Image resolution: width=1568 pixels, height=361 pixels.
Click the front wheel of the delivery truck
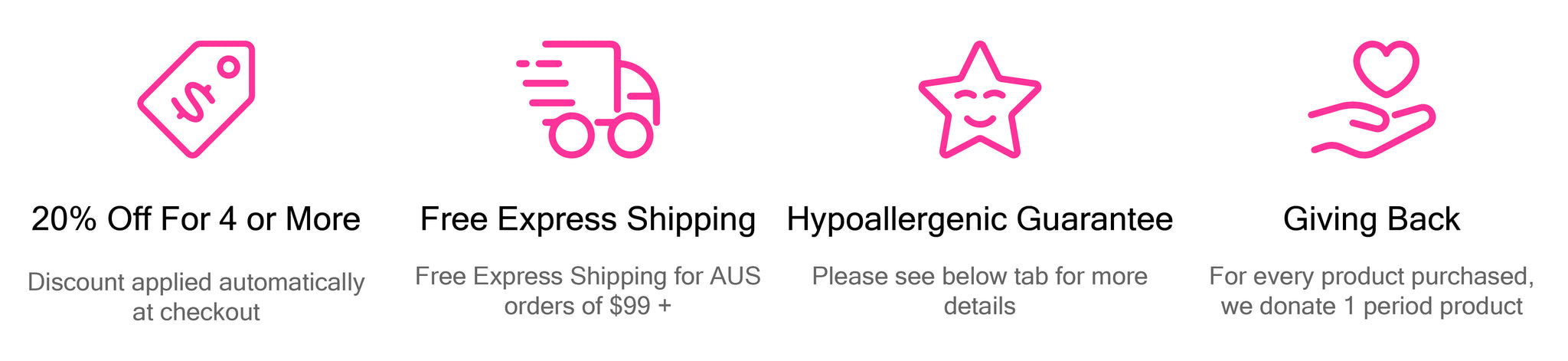tap(630, 136)
